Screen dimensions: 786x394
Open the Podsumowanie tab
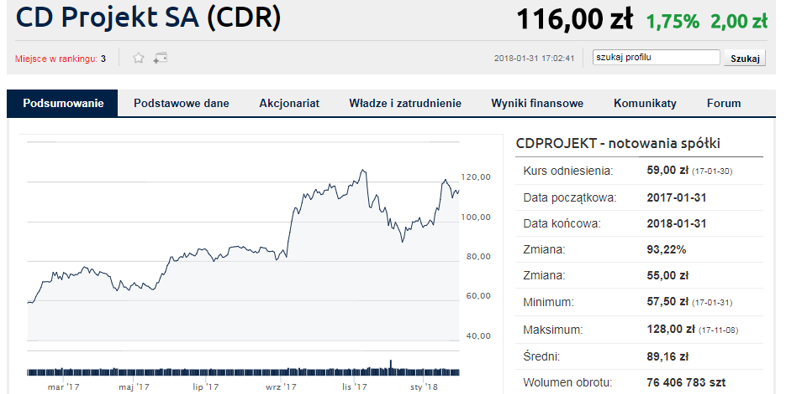(x=63, y=103)
